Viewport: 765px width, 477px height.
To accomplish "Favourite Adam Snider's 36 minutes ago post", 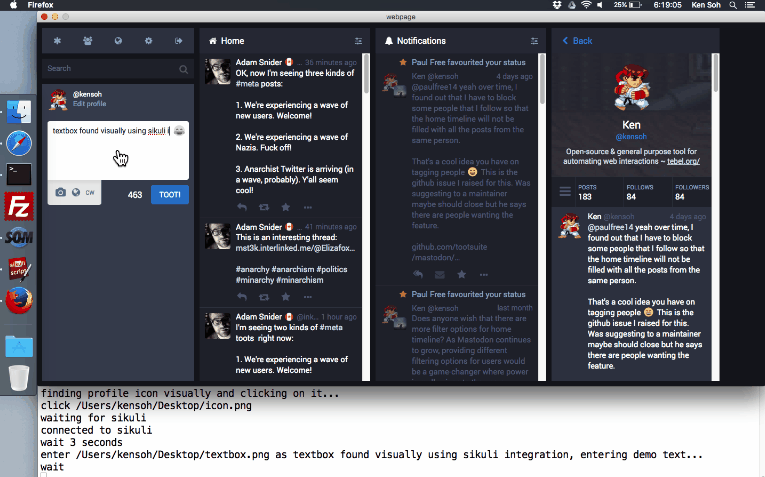I will 286,207.
